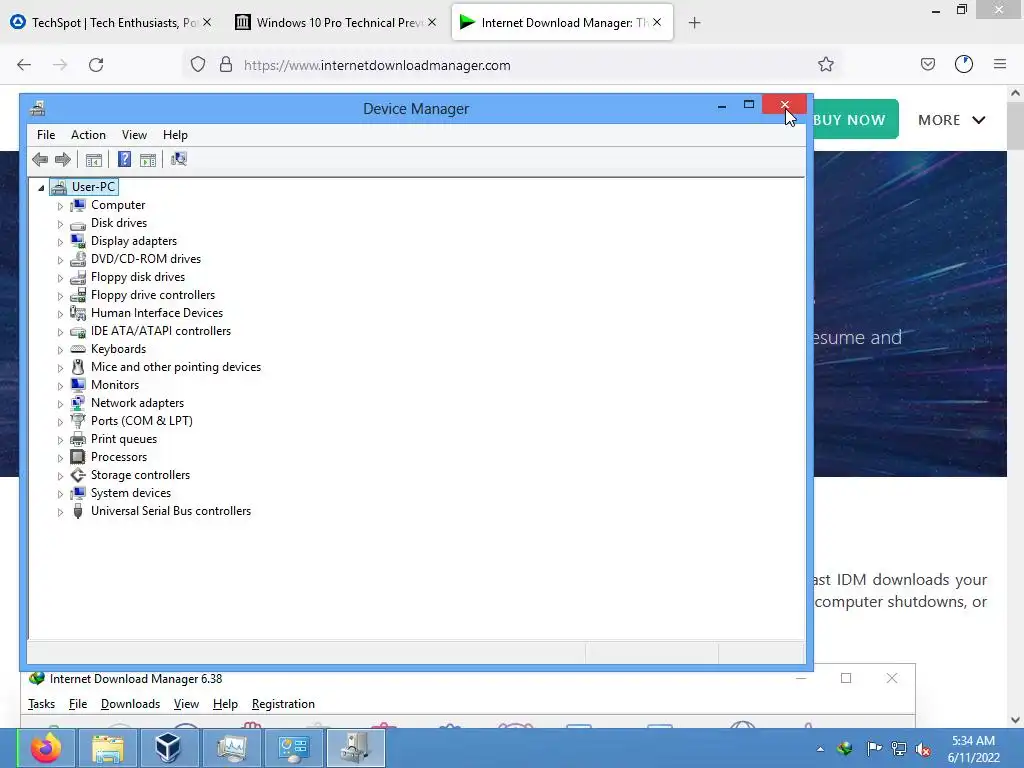This screenshot has height=768, width=1024.
Task: Select Mice and other pointing devices item
Action: [176, 367]
